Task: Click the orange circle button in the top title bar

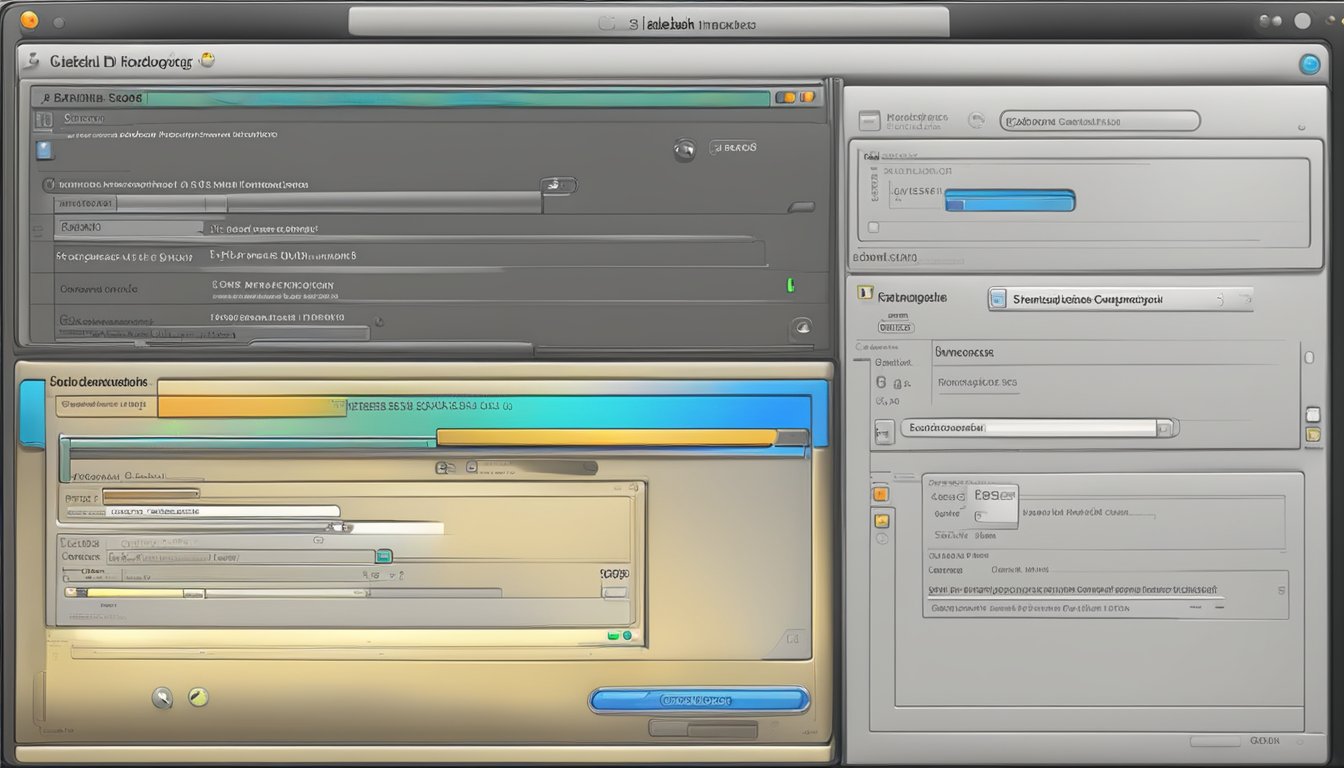Action: point(29,19)
